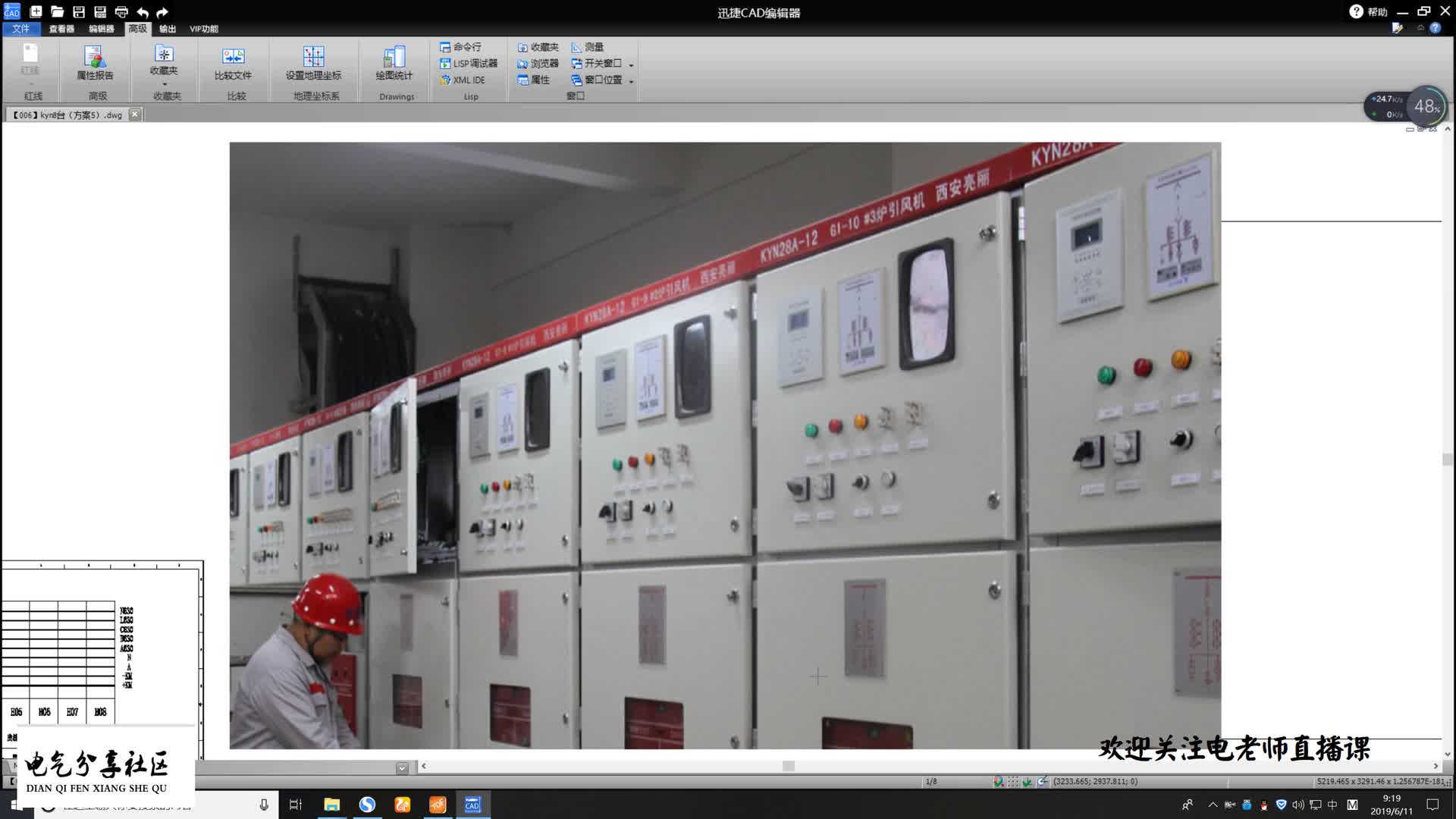This screenshot has height=819, width=1456.
Task: Click the disabled 红线 redline tool
Action: coord(30,61)
